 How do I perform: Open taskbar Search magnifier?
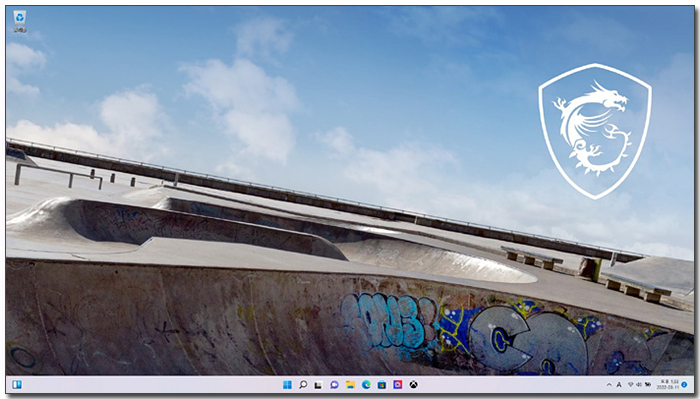pyautogui.click(x=303, y=384)
